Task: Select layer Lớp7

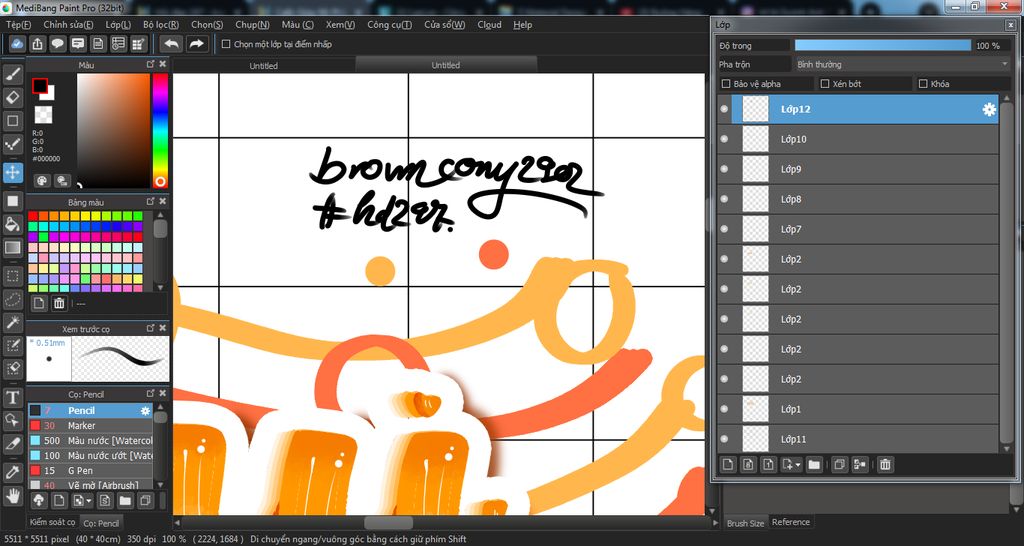Action: pos(858,229)
